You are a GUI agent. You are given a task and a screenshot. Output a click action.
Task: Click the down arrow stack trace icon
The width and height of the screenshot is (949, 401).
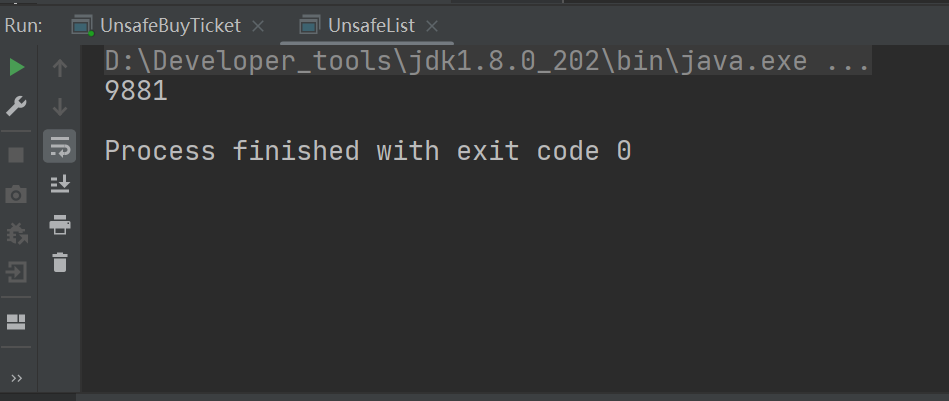[x=60, y=106]
